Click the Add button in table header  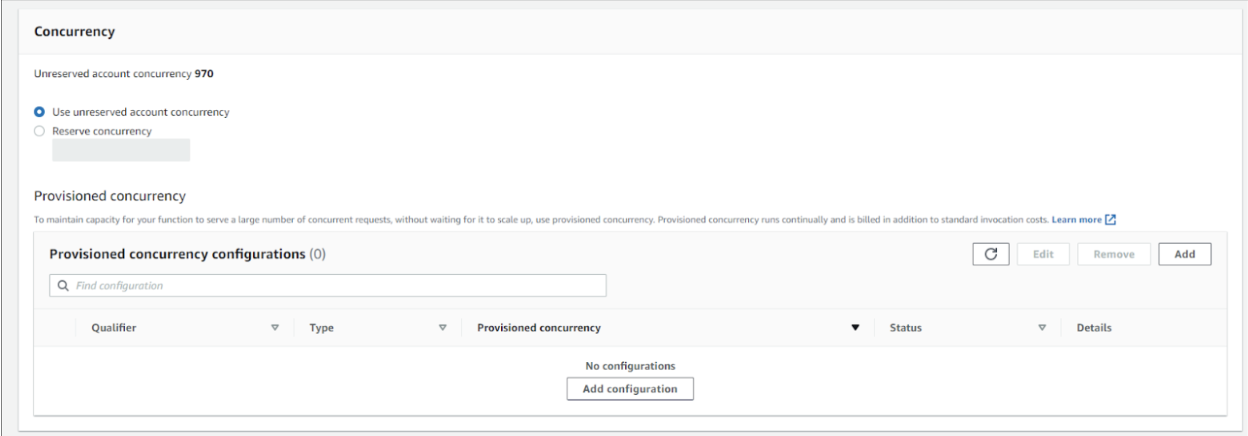point(1185,254)
